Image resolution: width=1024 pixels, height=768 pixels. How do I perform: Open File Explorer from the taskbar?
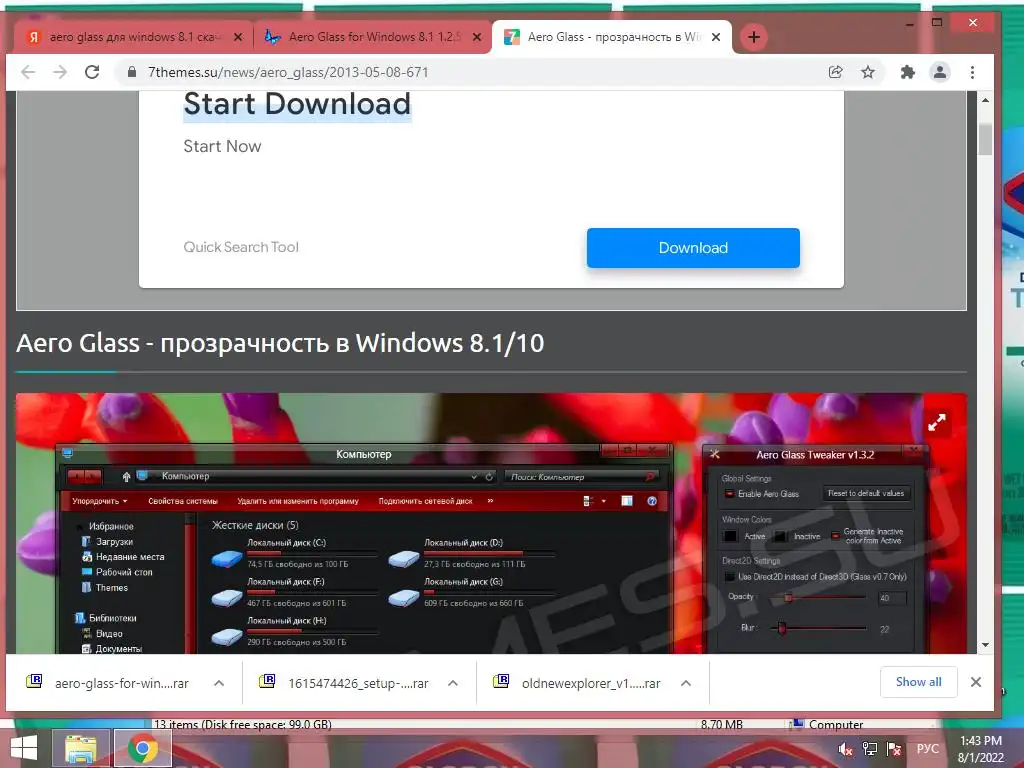tap(80, 748)
